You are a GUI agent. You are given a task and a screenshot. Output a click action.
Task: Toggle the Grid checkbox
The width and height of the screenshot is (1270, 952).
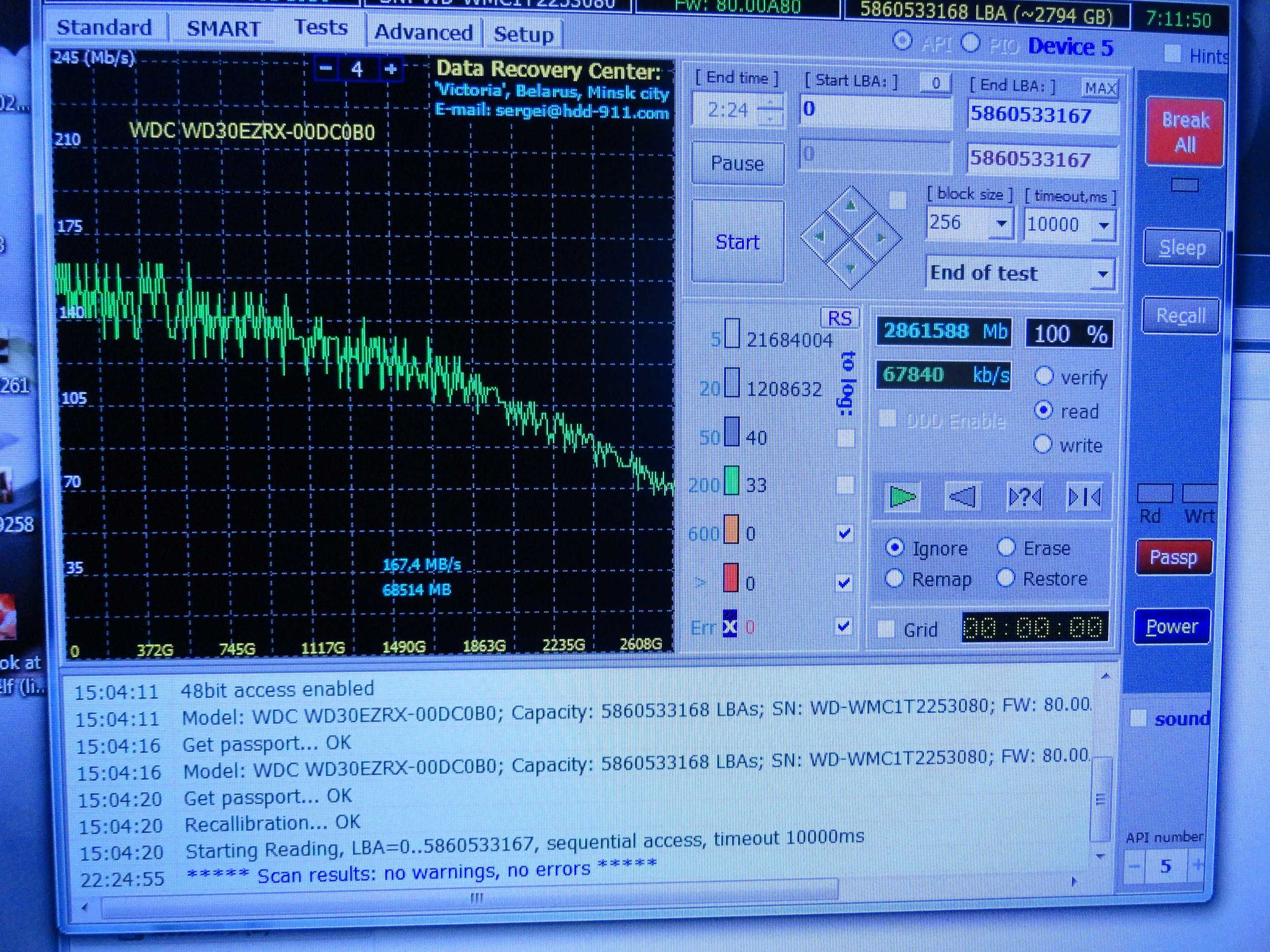887,629
